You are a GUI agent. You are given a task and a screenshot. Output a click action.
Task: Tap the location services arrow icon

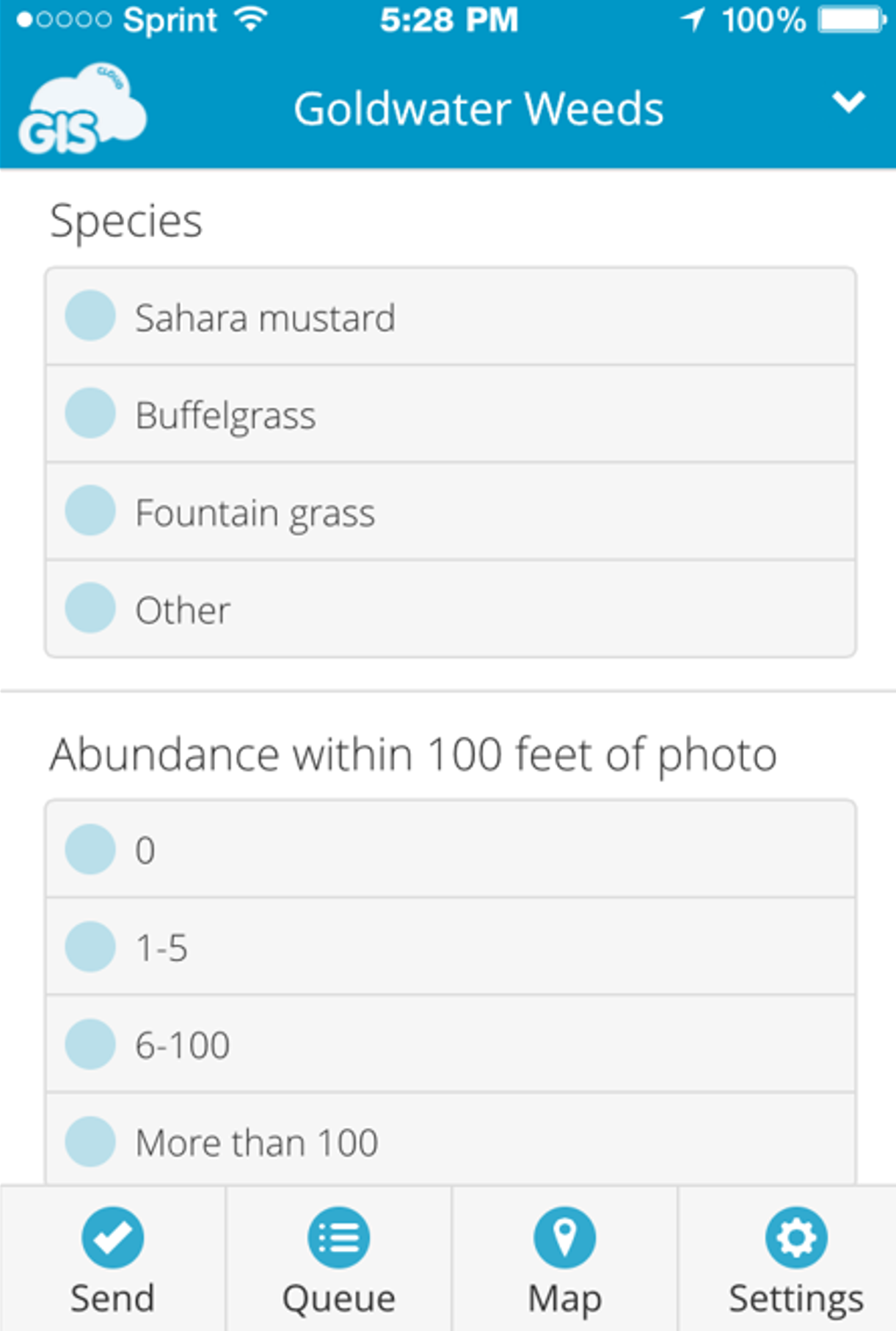[693, 20]
